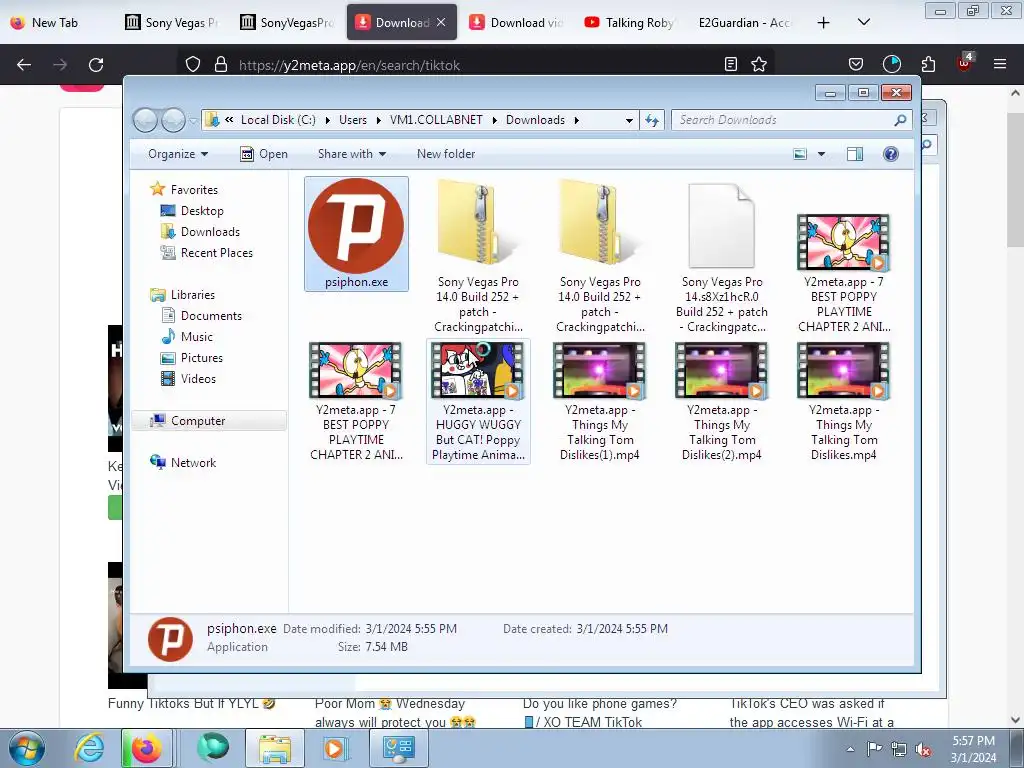
Task: Refresh the Downloads folder view
Action: tap(652, 120)
